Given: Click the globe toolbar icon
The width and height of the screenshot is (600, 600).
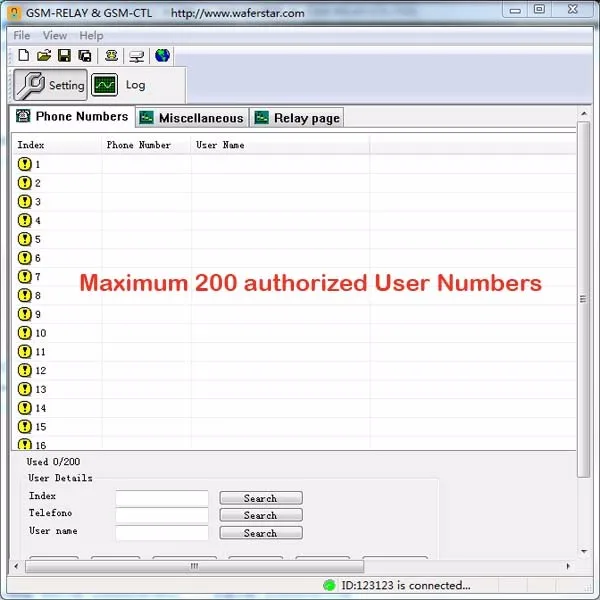Looking at the screenshot, I should click(x=163, y=55).
